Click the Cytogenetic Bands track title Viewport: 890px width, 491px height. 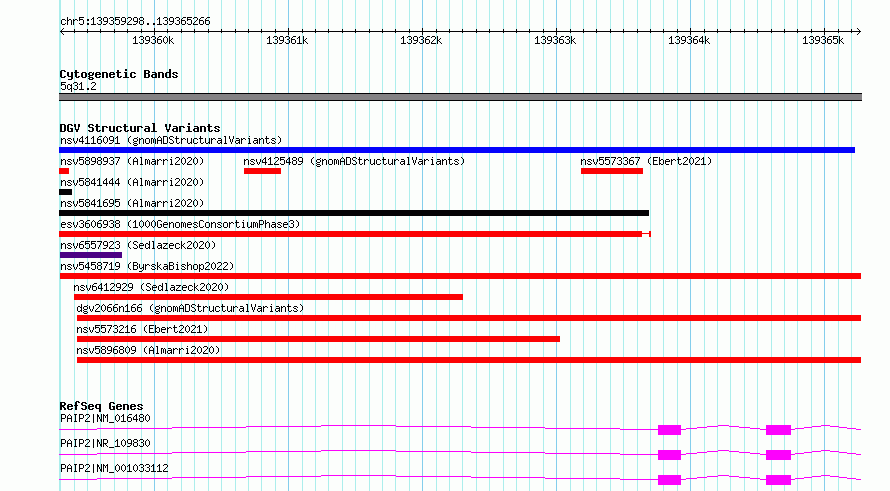click(119, 74)
